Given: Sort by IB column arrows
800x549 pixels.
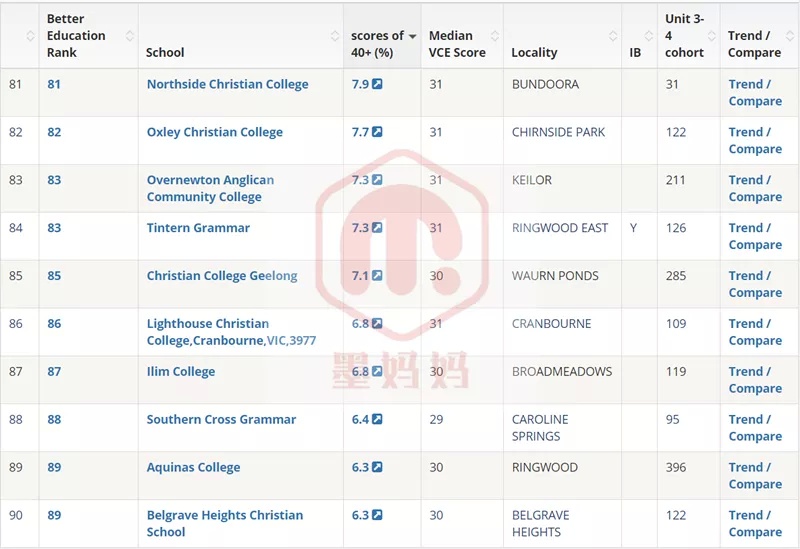Looking at the screenshot, I should [x=648, y=36].
